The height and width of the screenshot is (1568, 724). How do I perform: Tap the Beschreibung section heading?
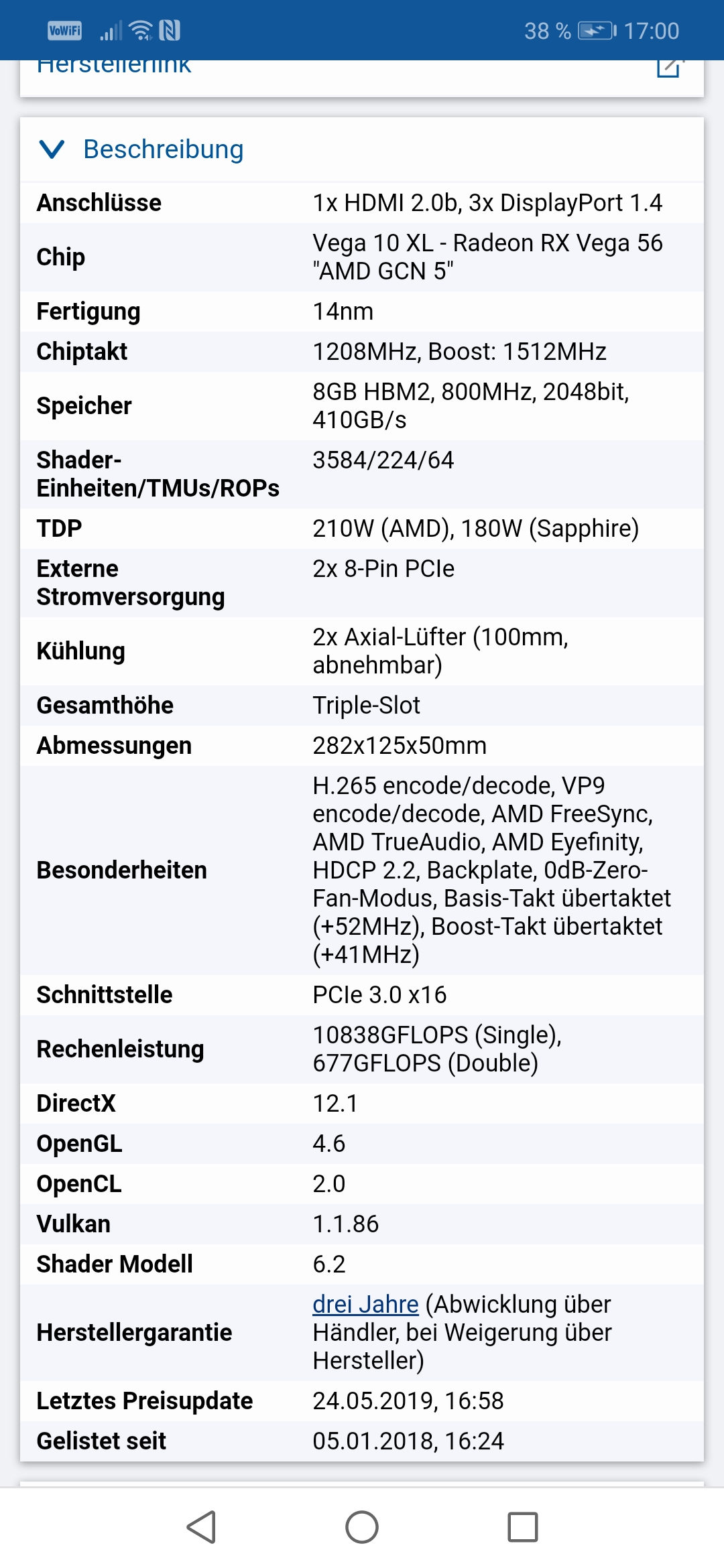coord(163,149)
